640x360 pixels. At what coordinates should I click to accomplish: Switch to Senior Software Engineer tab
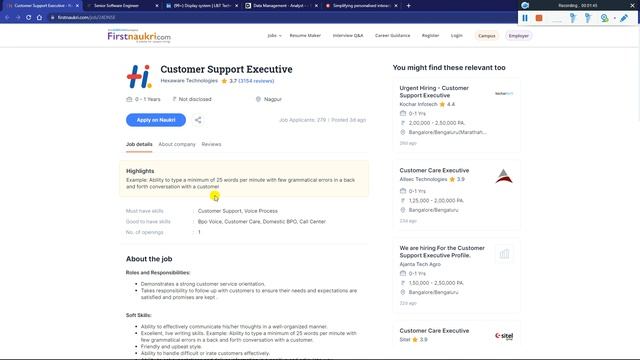pos(122,6)
